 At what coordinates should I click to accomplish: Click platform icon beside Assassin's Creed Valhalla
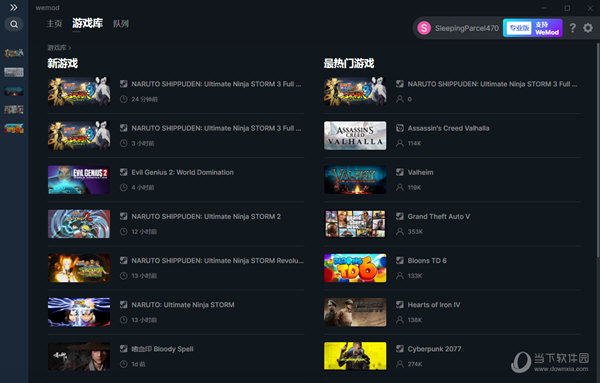point(400,128)
